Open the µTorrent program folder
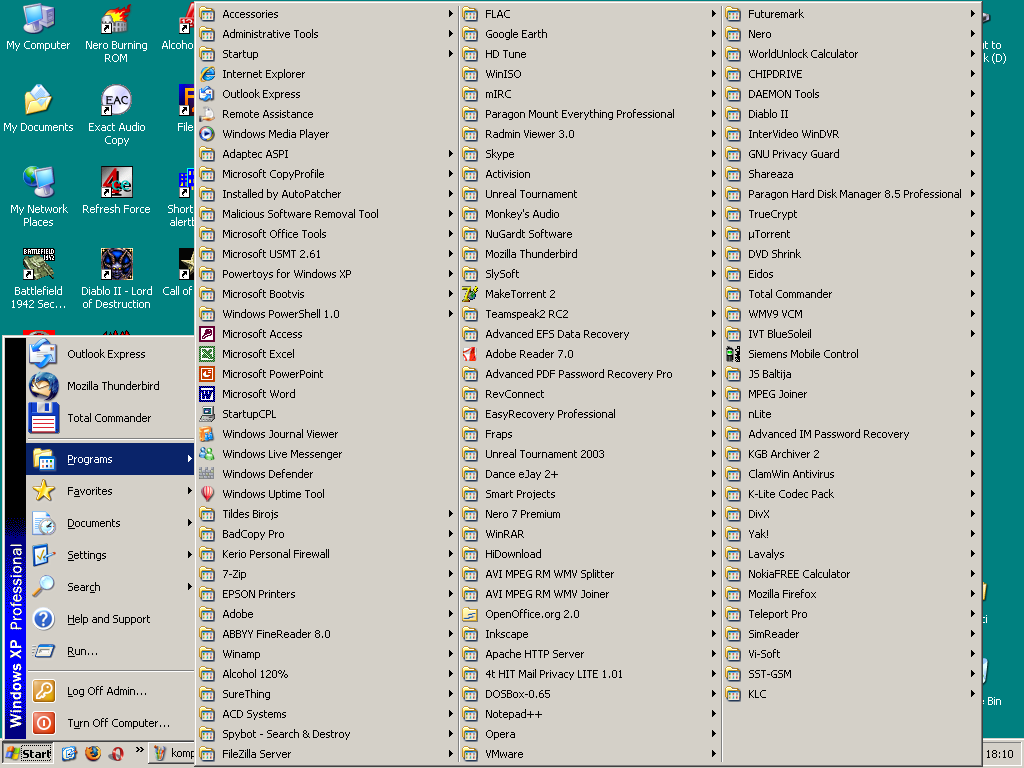 tap(852, 234)
